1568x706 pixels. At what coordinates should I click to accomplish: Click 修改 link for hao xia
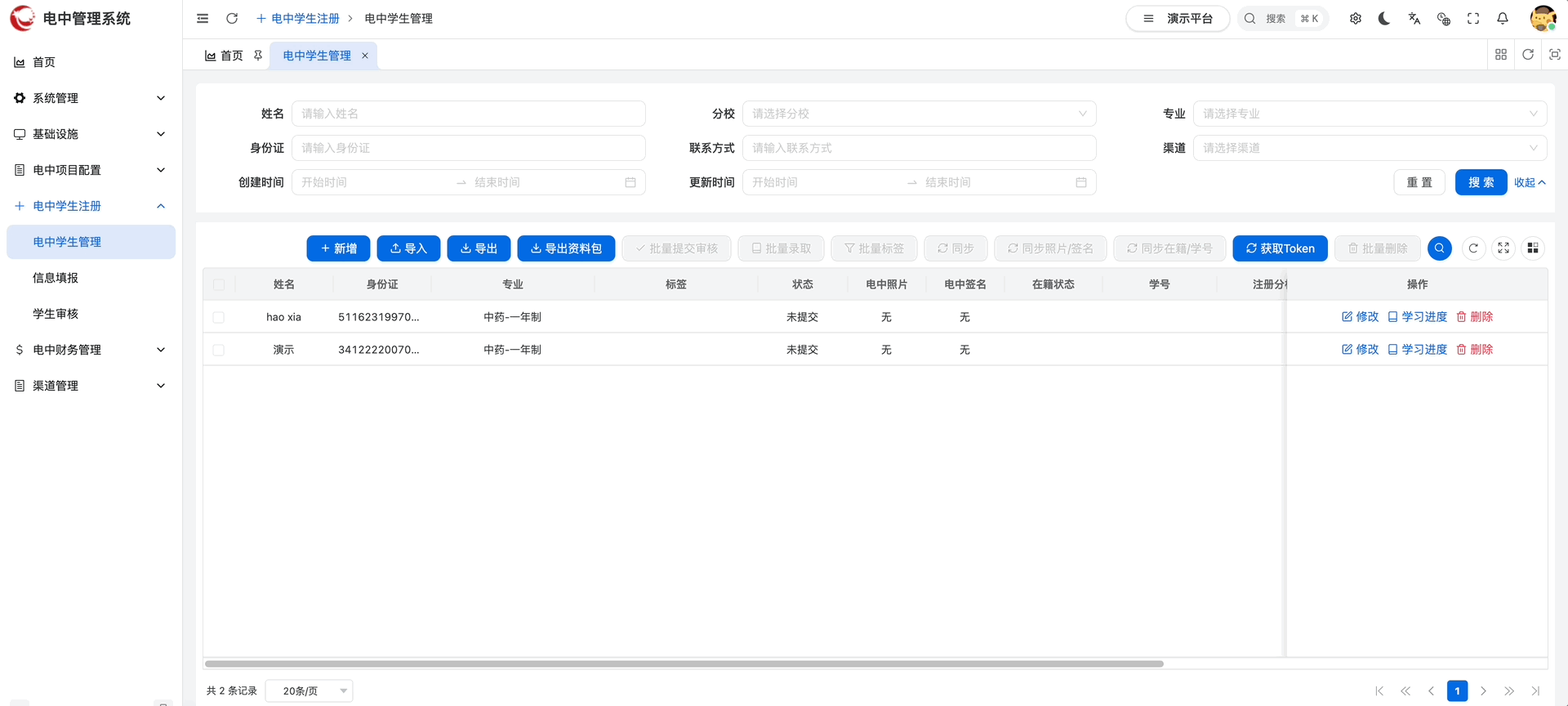pos(1360,317)
